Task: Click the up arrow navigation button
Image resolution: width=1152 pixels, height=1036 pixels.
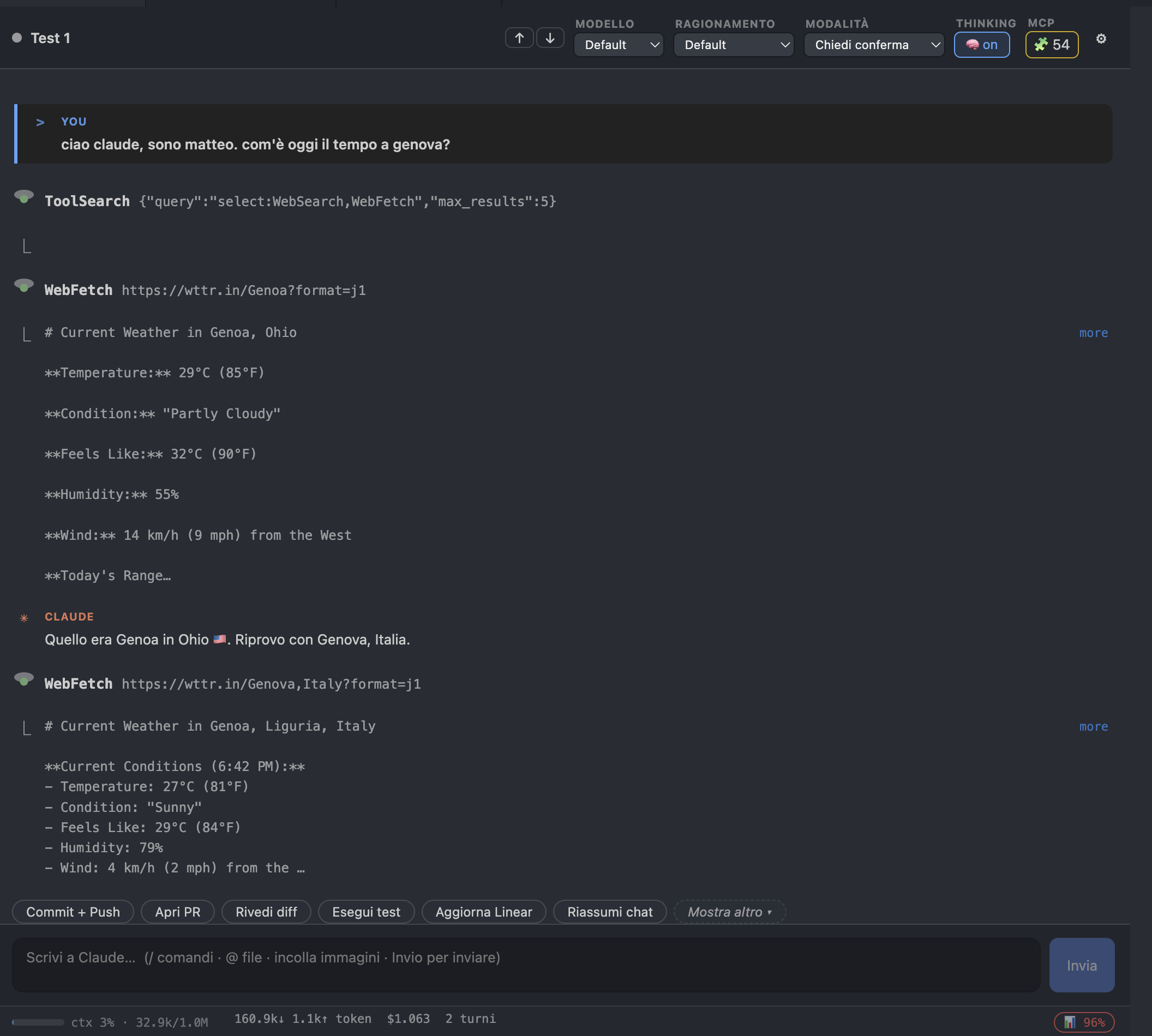Action: click(519, 38)
